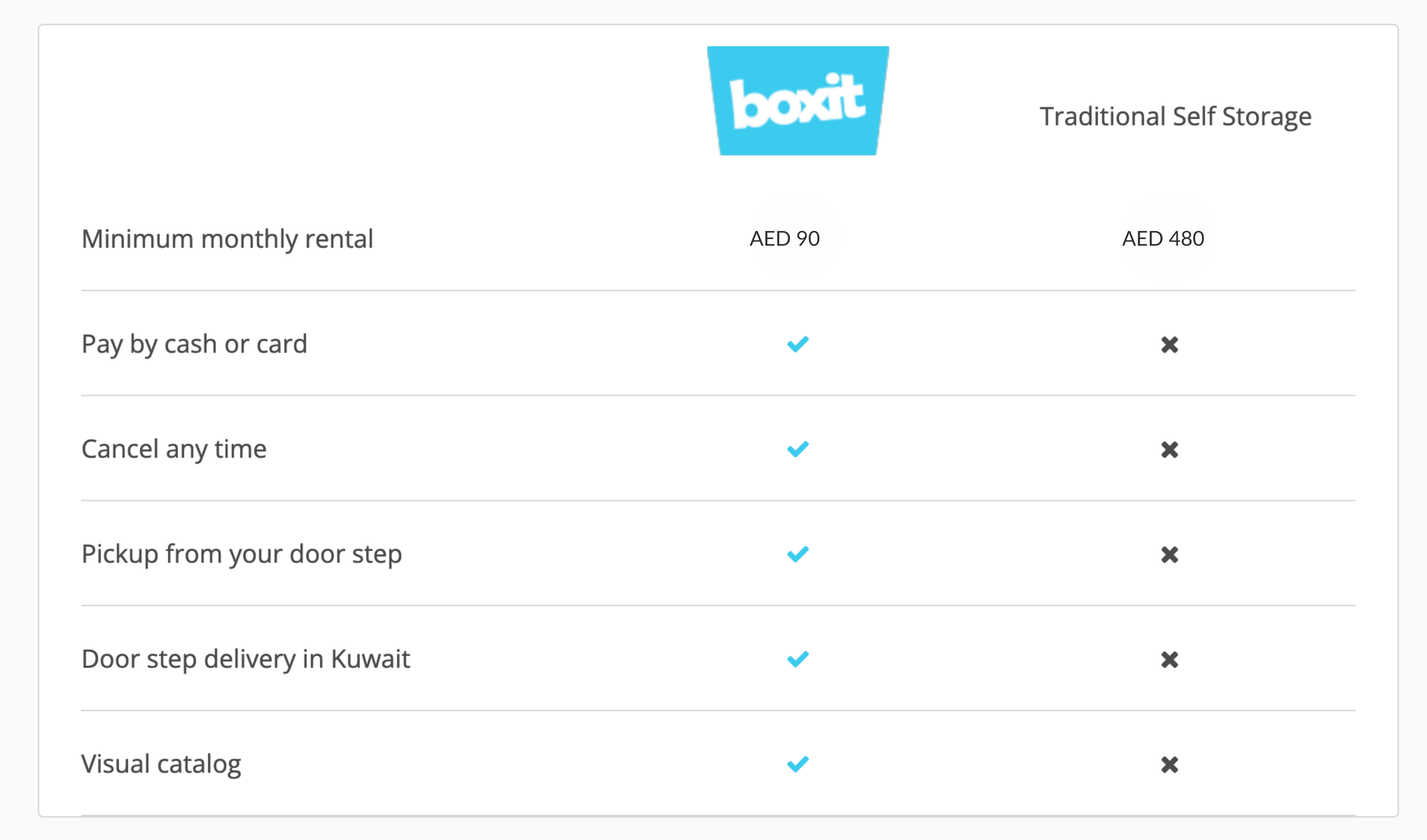Click the traditional storage X for Door step delivery
1427x840 pixels.
click(x=1170, y=660)
